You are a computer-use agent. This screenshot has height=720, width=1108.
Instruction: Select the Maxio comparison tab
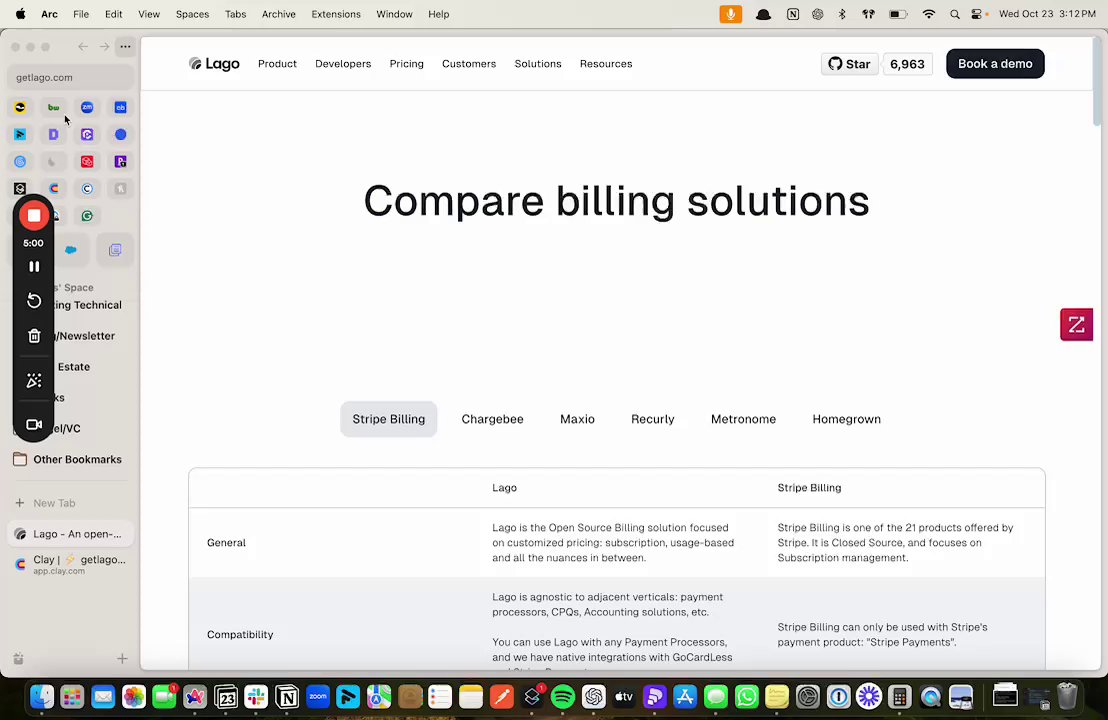pos(577,419)
